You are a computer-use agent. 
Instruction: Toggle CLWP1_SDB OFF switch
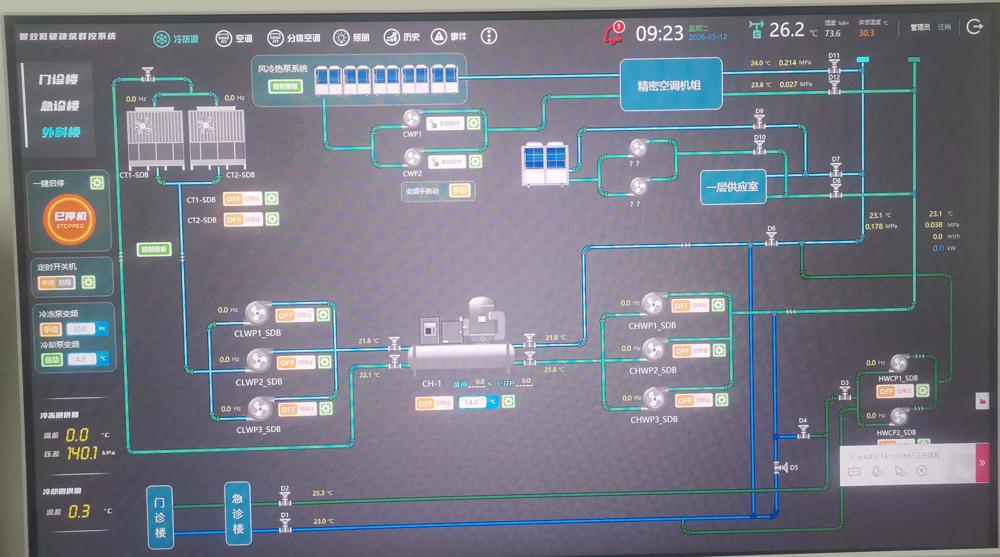295,315
